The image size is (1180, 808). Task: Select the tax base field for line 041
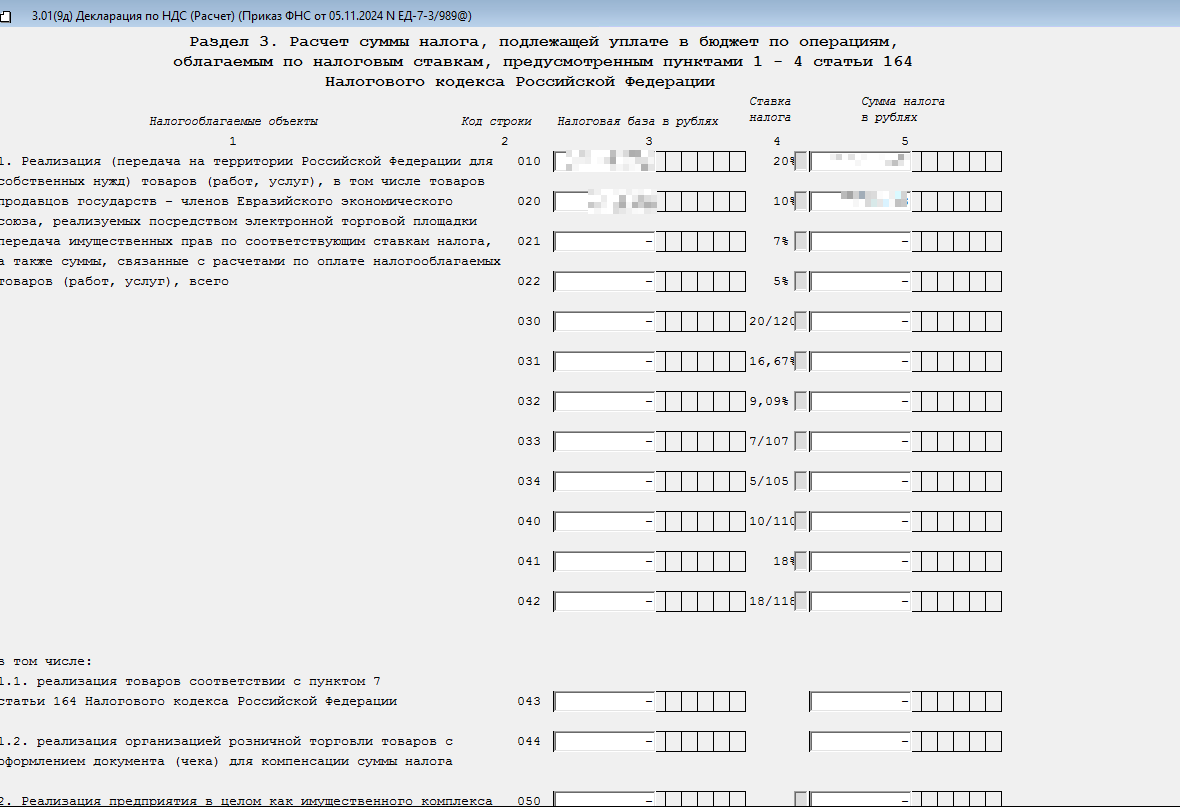(604, 562)
